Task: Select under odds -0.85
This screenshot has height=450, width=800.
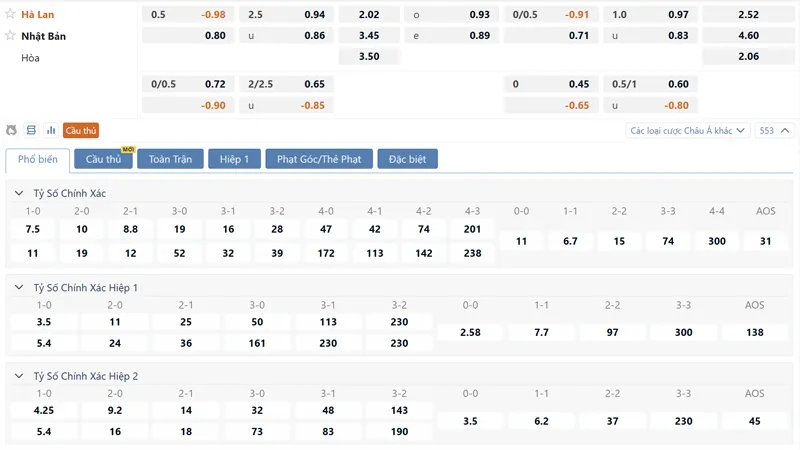Action: pos(286,105)
